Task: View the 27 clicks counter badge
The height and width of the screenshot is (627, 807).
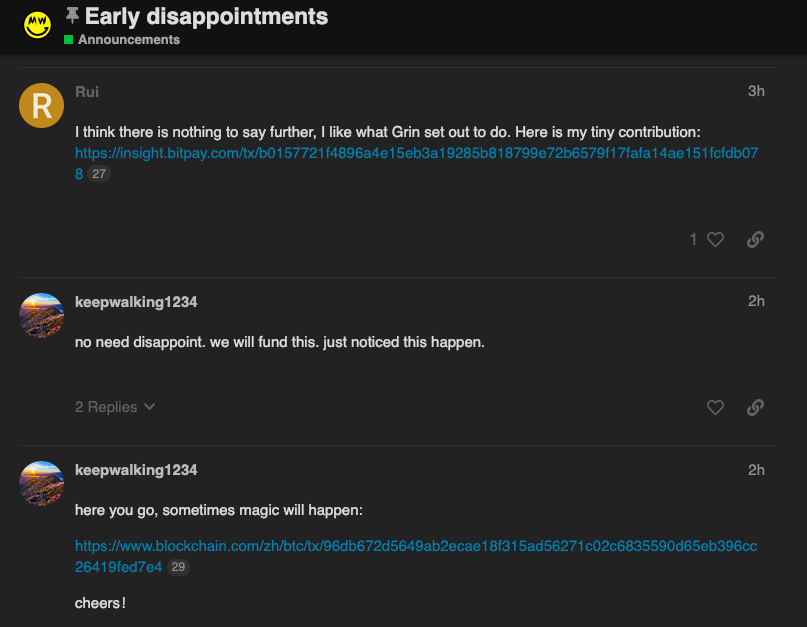Action: pos(99,174)
